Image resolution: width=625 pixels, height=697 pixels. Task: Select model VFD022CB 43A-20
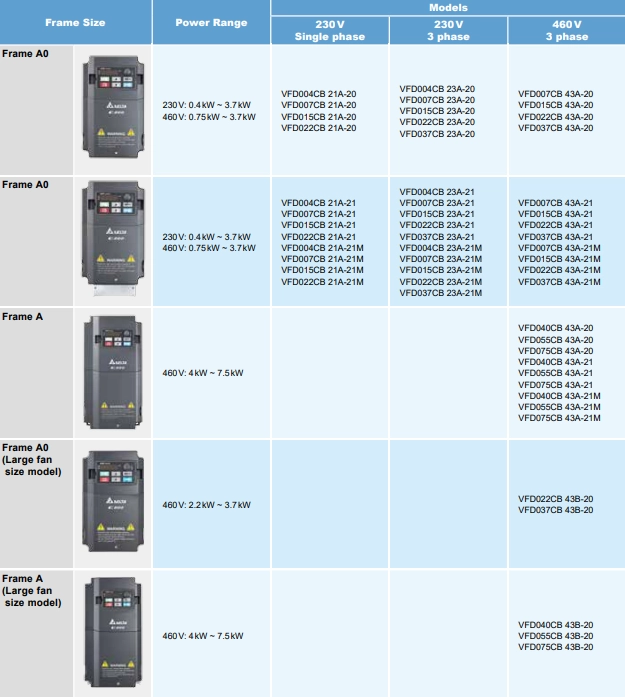pos(555,117)
